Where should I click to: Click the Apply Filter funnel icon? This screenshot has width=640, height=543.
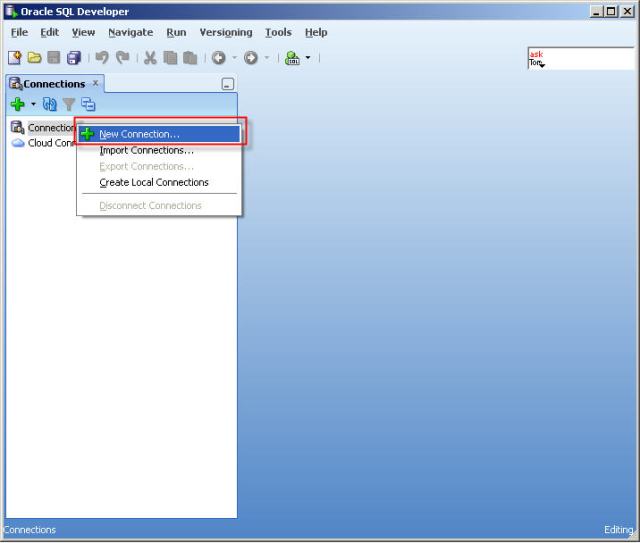point(69,105)
